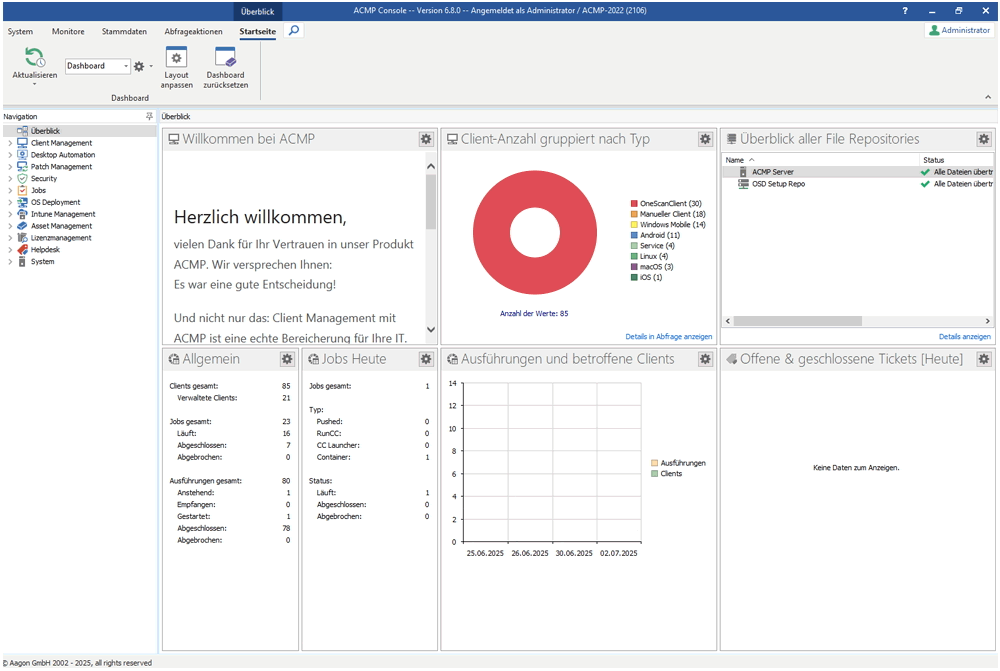Open gear settings of Ausführungen widget
The height and width of the screenshot is (671, 1000).
(x=705, y=359)
